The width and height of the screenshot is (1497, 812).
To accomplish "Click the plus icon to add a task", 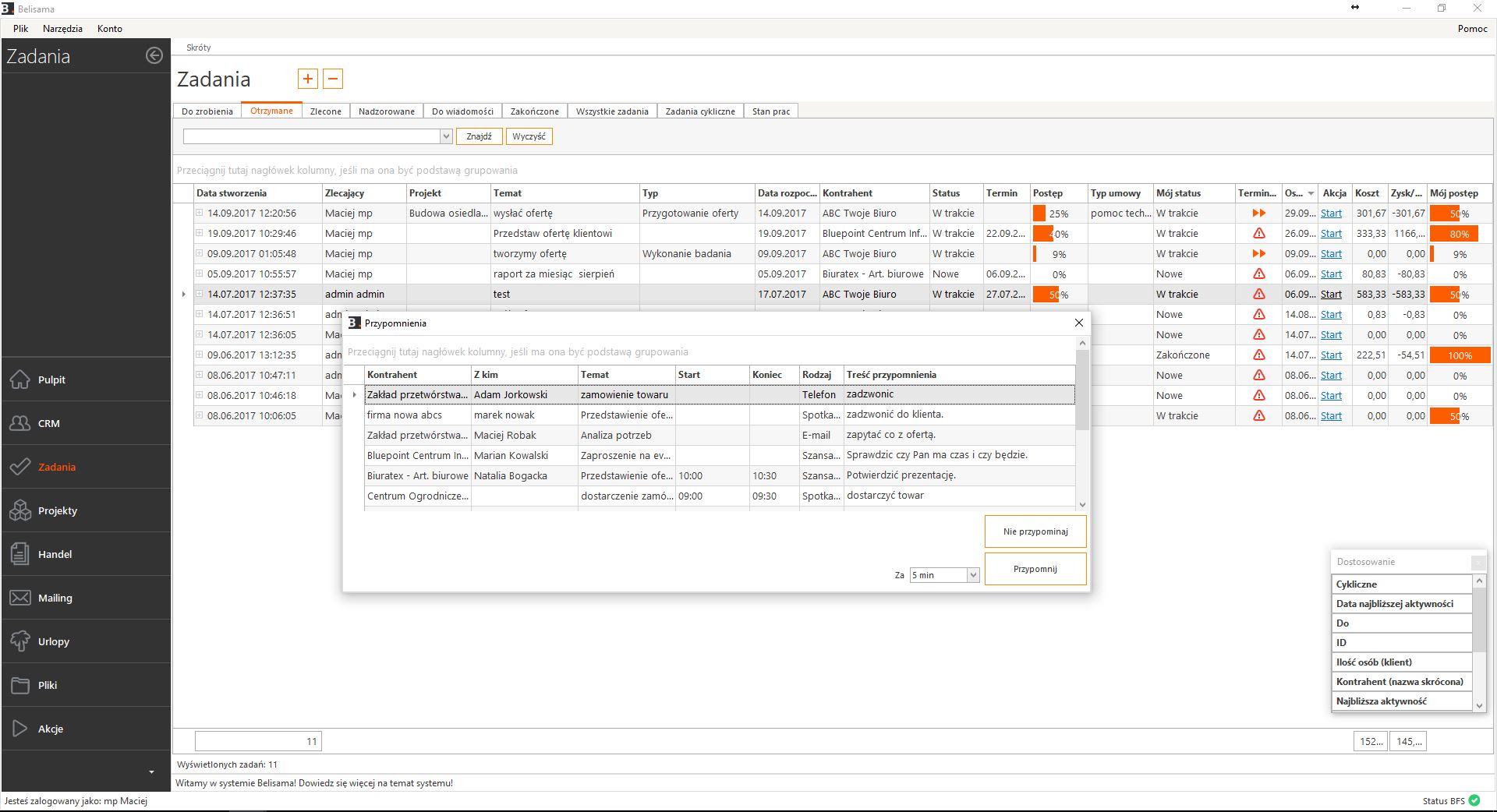I will point(308,79).
